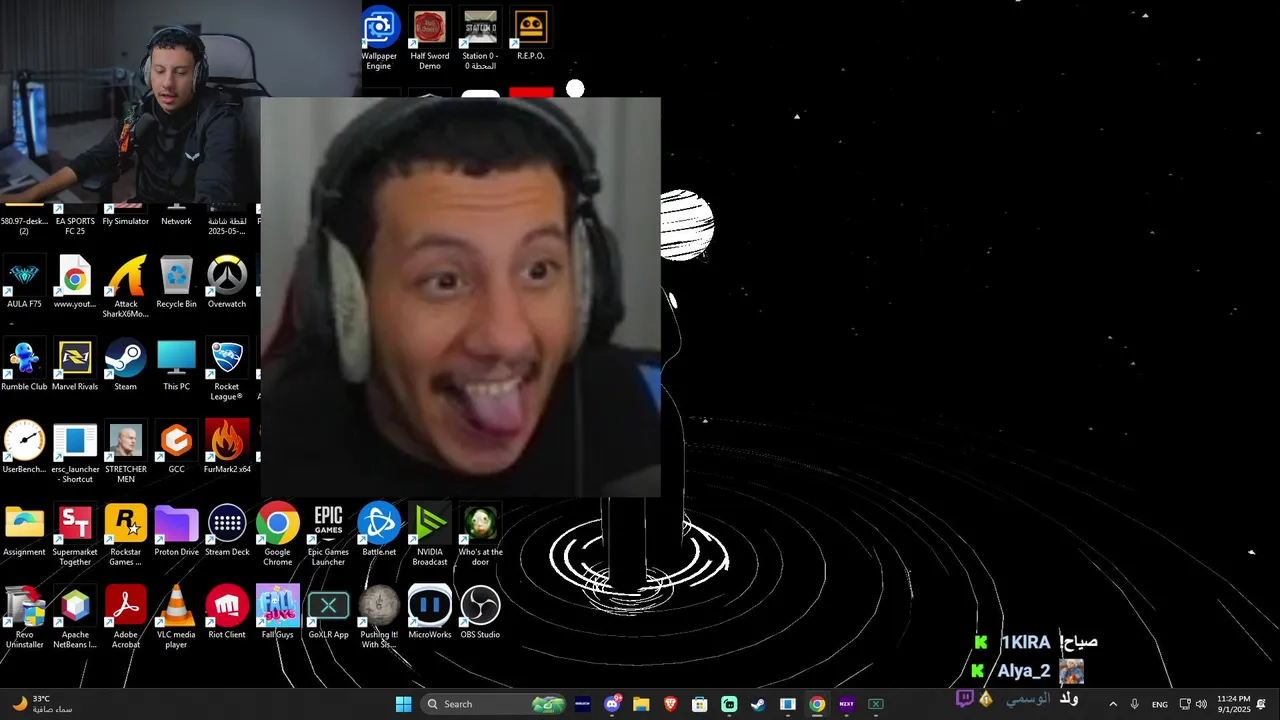Open the Station 0 game icon

coord(480,40)
